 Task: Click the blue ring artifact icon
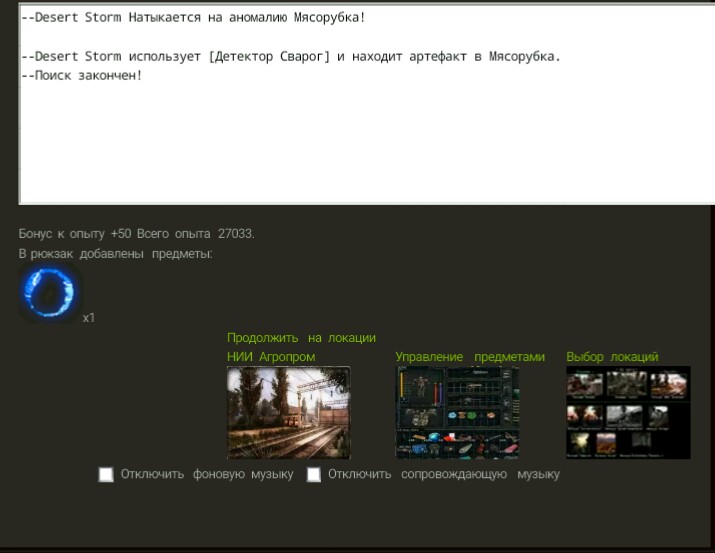pyautogui.click(x=50, y=292)
